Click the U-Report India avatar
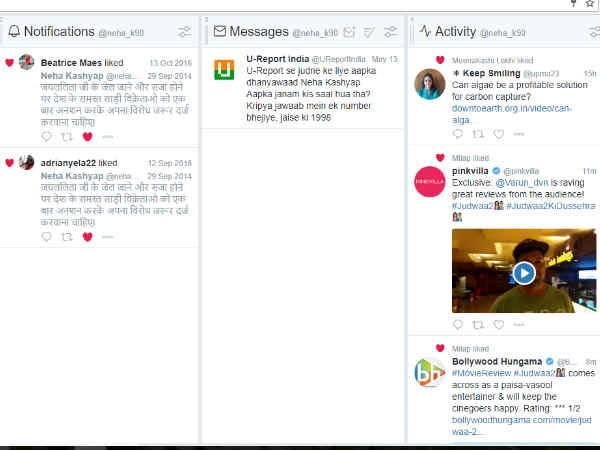600x450 pixels. [x=224, y=70]
